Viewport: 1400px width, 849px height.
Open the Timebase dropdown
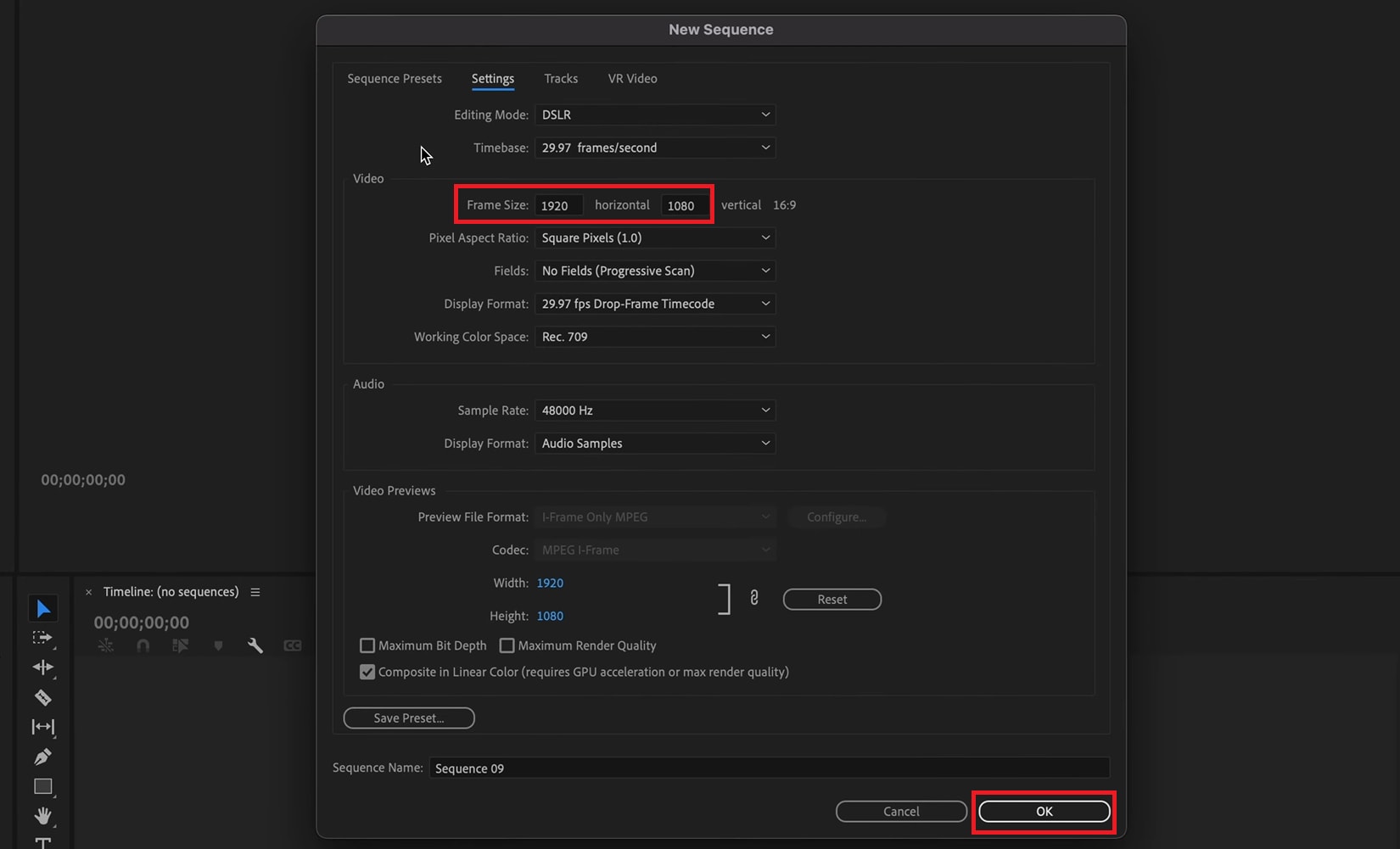pyautogui.click(x=654, y=148)
